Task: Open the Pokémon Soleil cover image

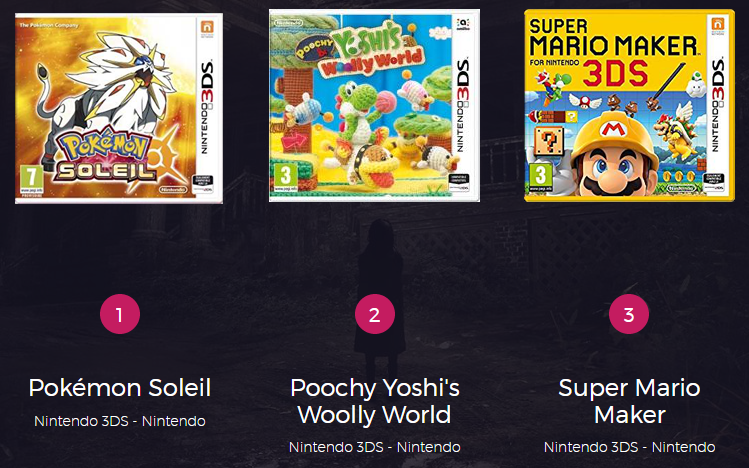Action: 119,108
